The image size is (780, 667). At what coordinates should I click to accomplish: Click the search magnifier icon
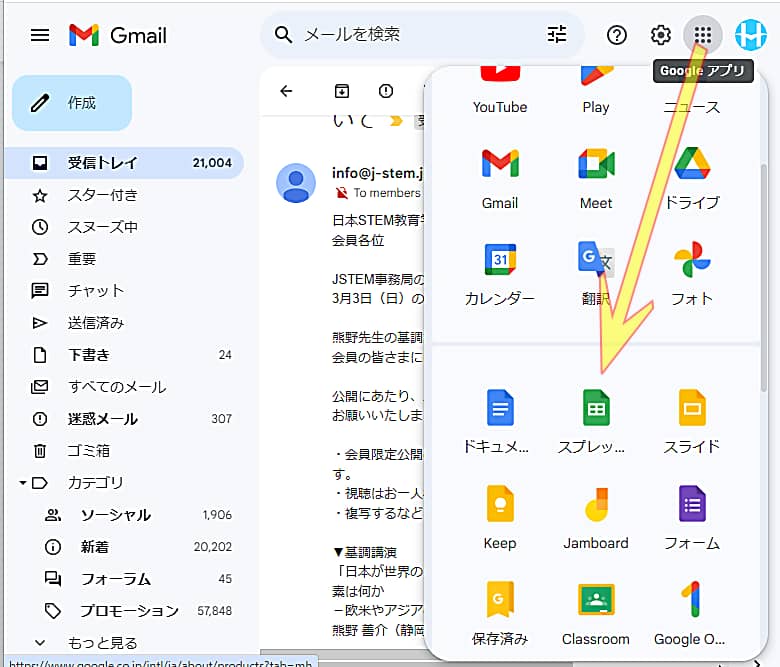click(x=283, y=35)
